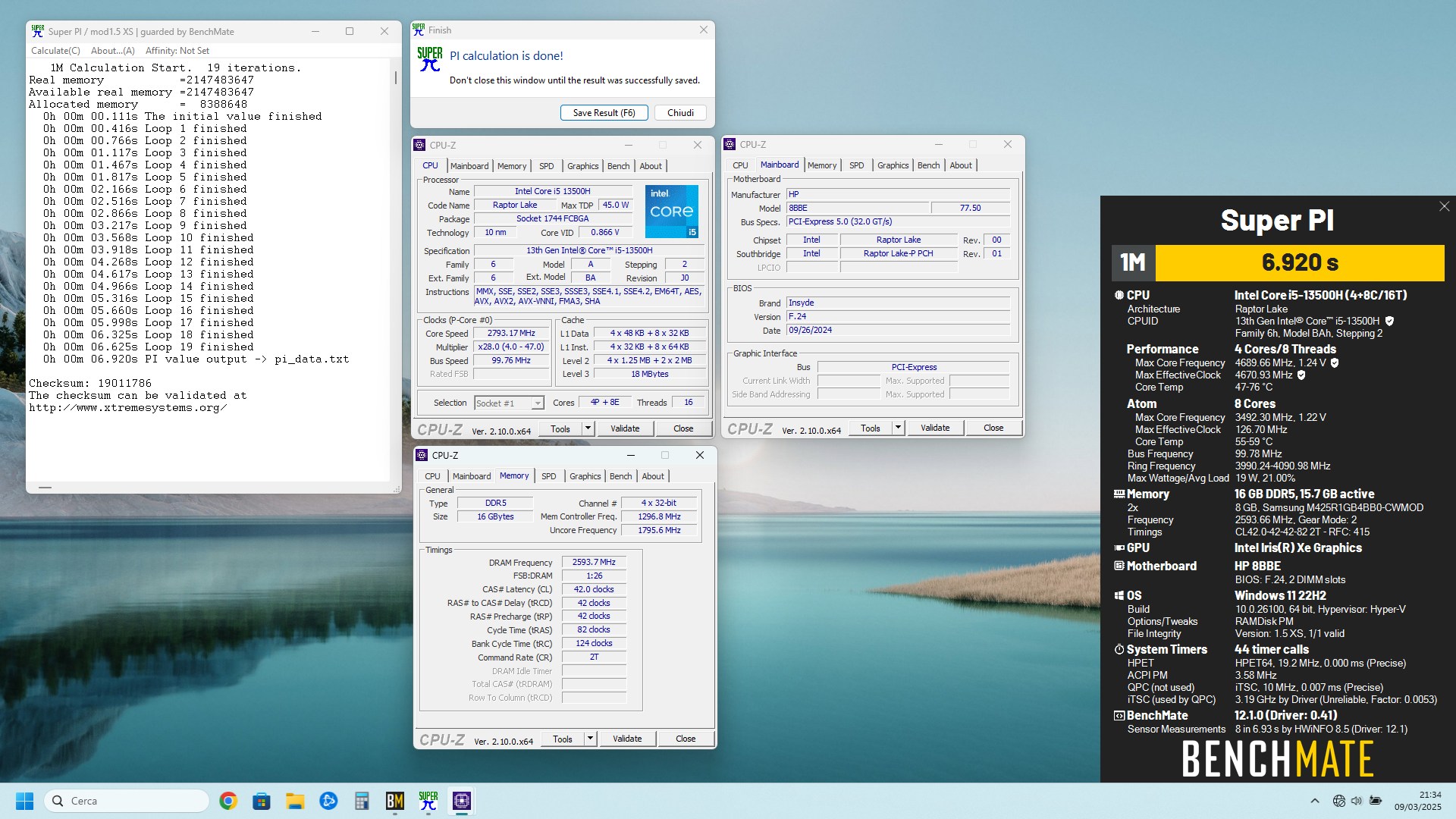Switch to SPD tab in CPU window
Viewport: 1456px width, 819px height.
546,166
